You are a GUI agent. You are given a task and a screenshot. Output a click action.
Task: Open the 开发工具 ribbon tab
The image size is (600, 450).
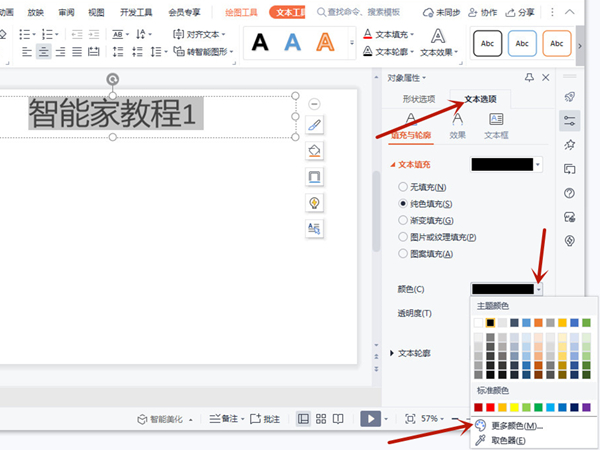(136, 12)
